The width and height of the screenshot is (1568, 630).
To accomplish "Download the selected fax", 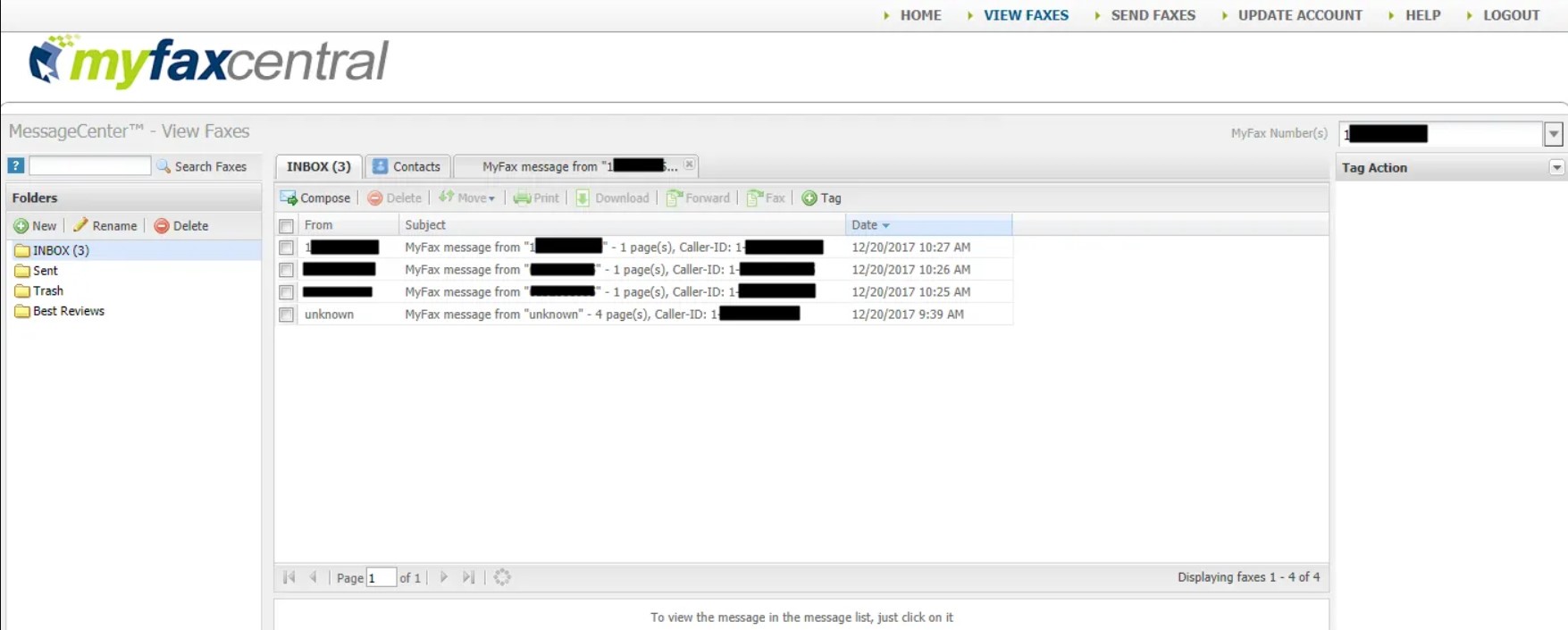I will point(613,198).
